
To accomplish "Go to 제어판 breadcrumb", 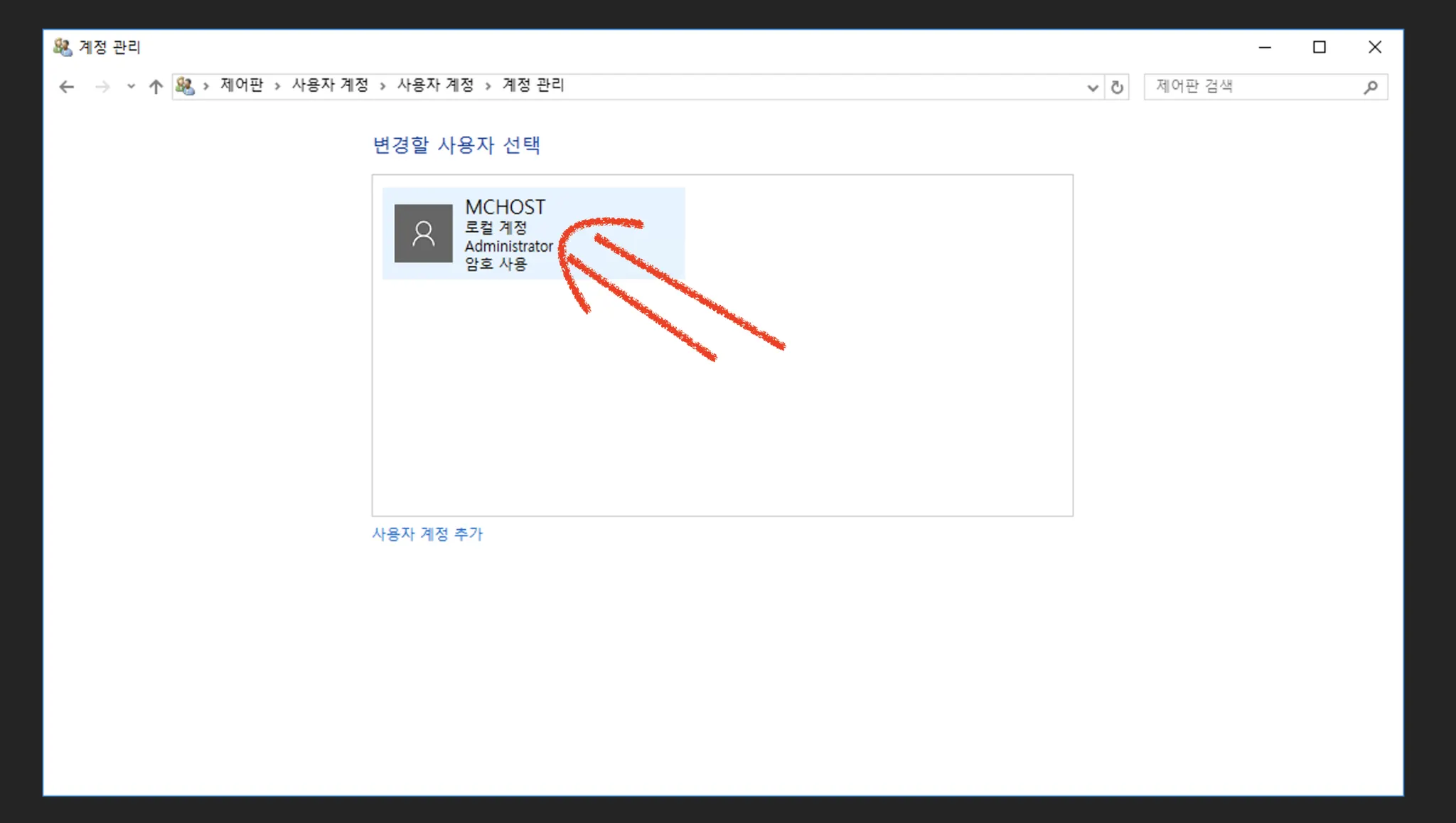I will coord(242,85).
